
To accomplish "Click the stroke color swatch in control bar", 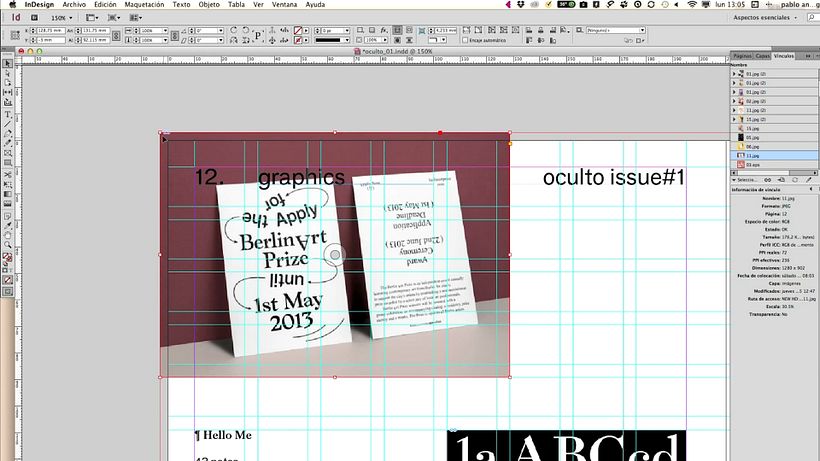I will 298,40.
